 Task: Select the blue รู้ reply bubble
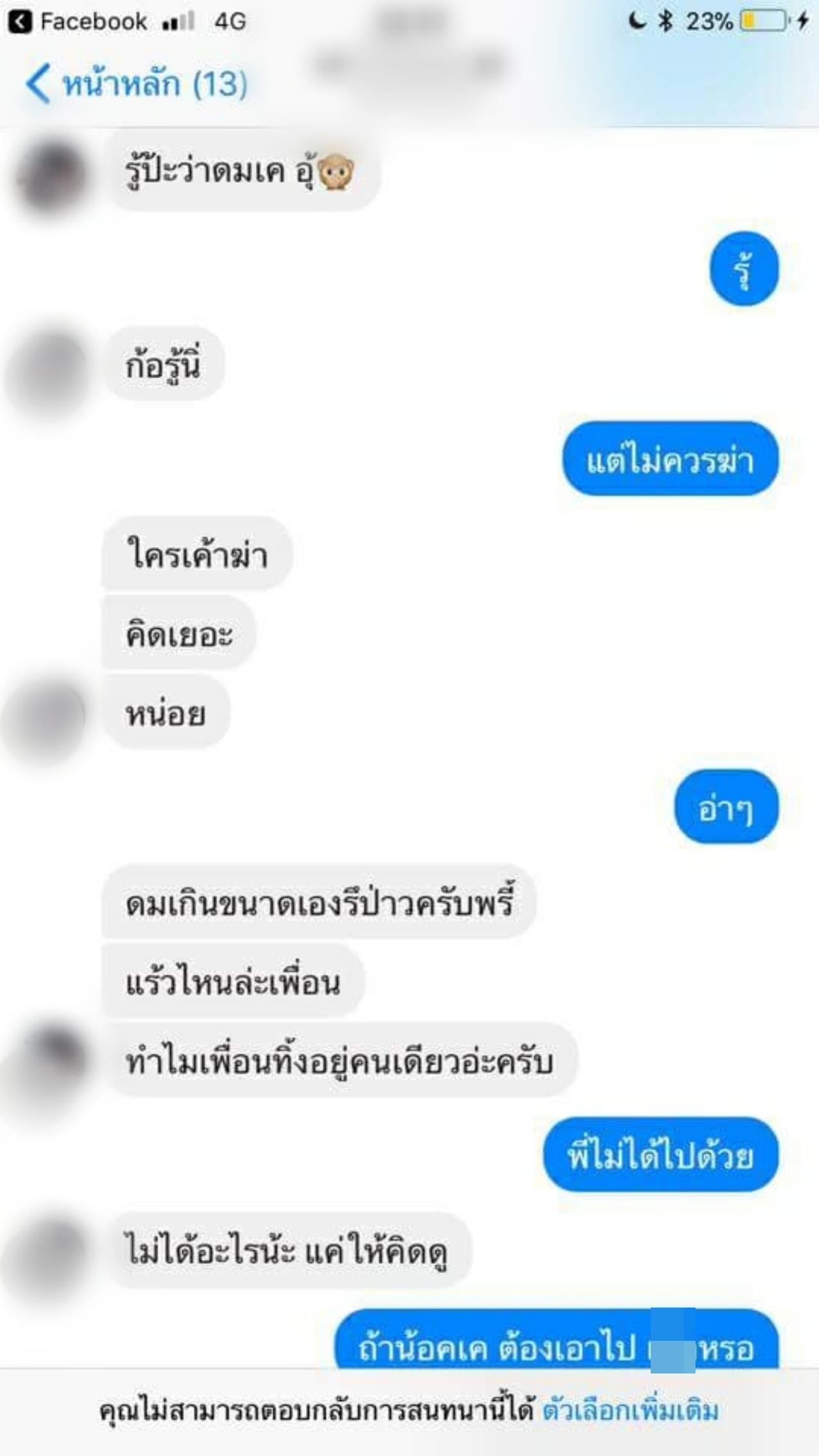[x=744, y=269]
